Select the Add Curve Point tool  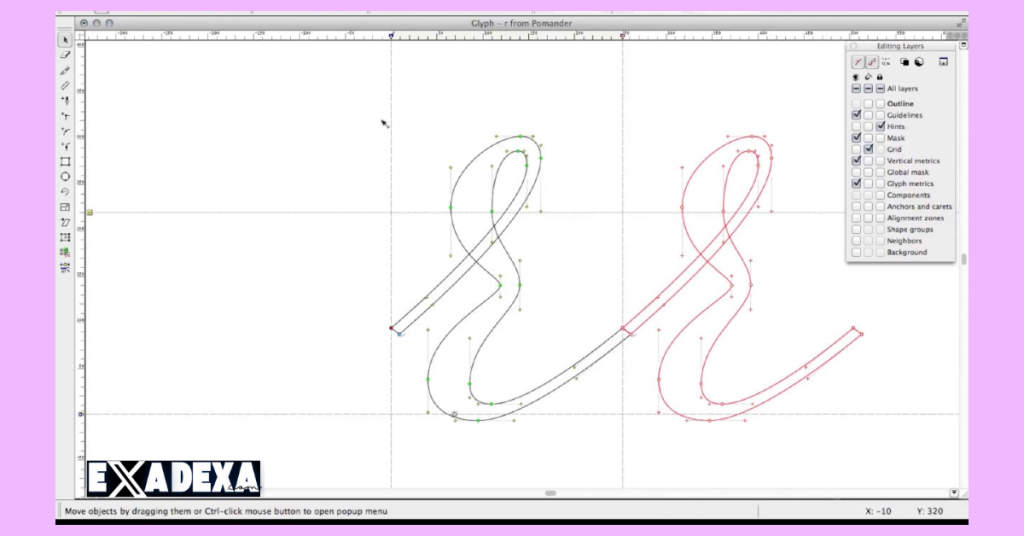(x=65, y=131)
